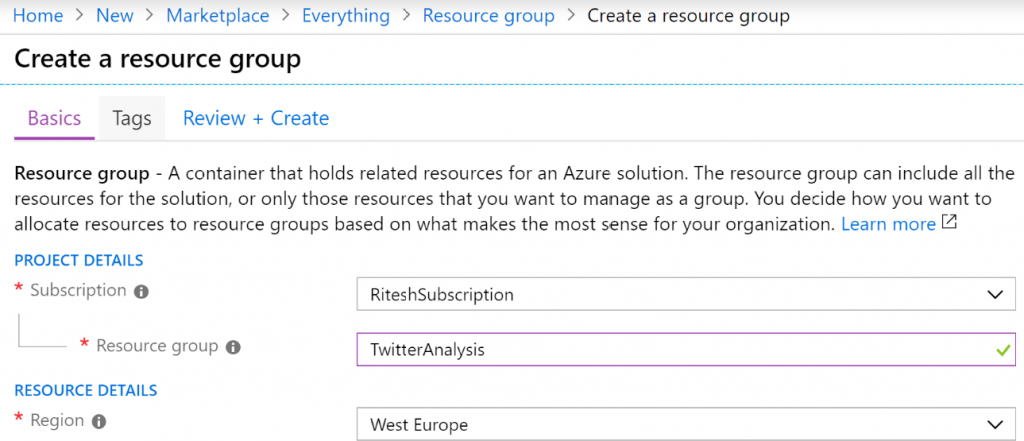The width and height of the screenshot is (1024, 441).
Task: Go to the Review + Create tab
Action: click(256, 118)
